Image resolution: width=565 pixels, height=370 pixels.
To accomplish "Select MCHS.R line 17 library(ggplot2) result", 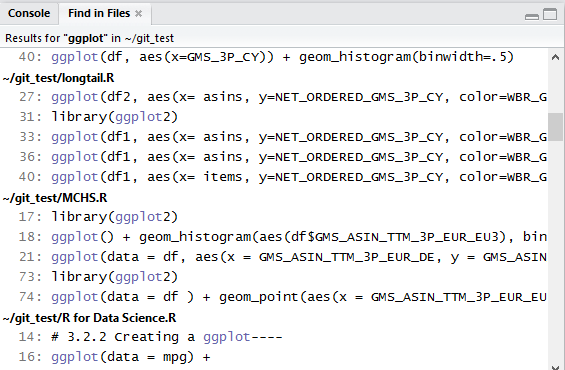I will point(274,217).
